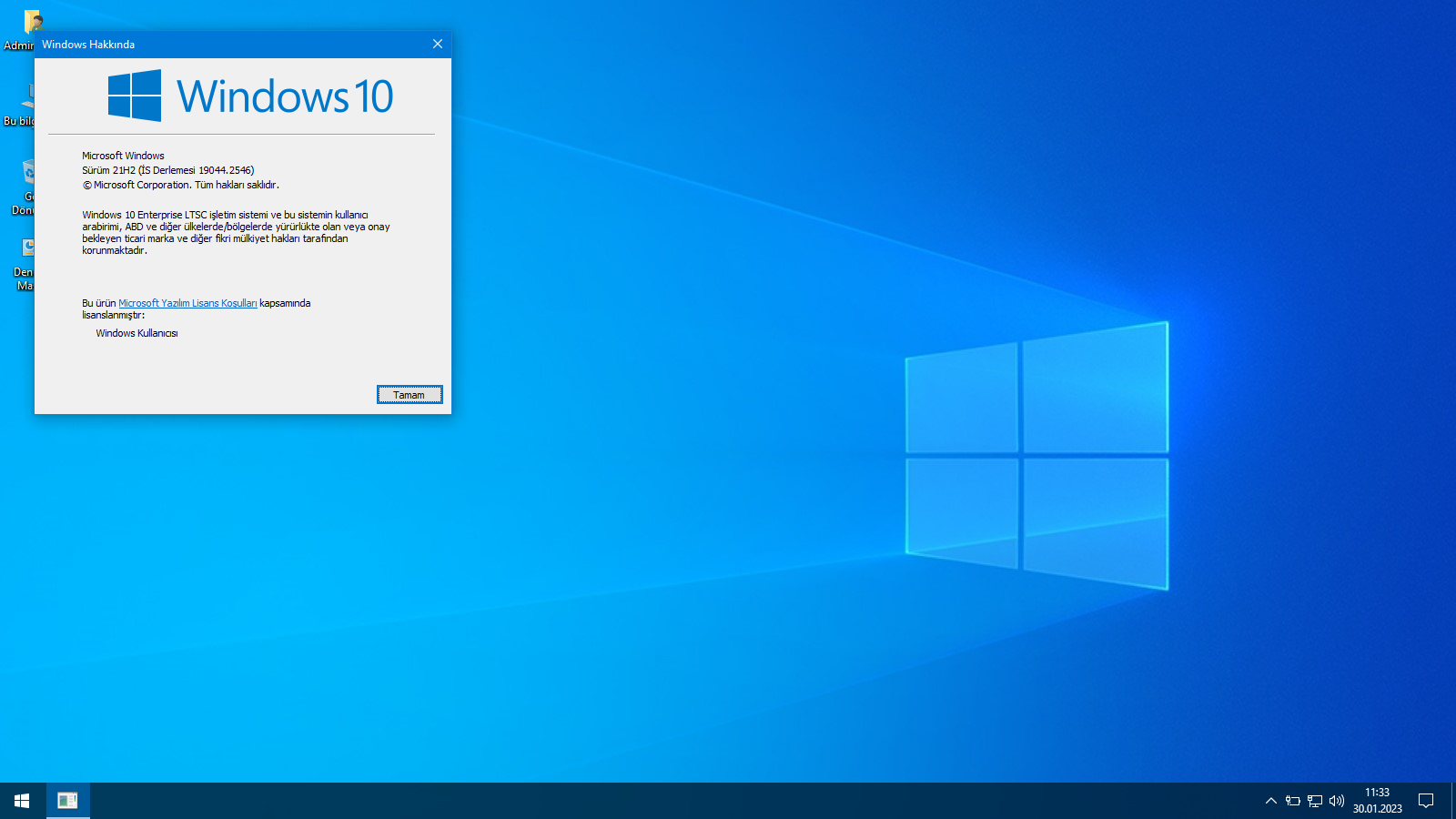Open the clock showing 11:33

pyautogui.click(x=1377, y=801)
